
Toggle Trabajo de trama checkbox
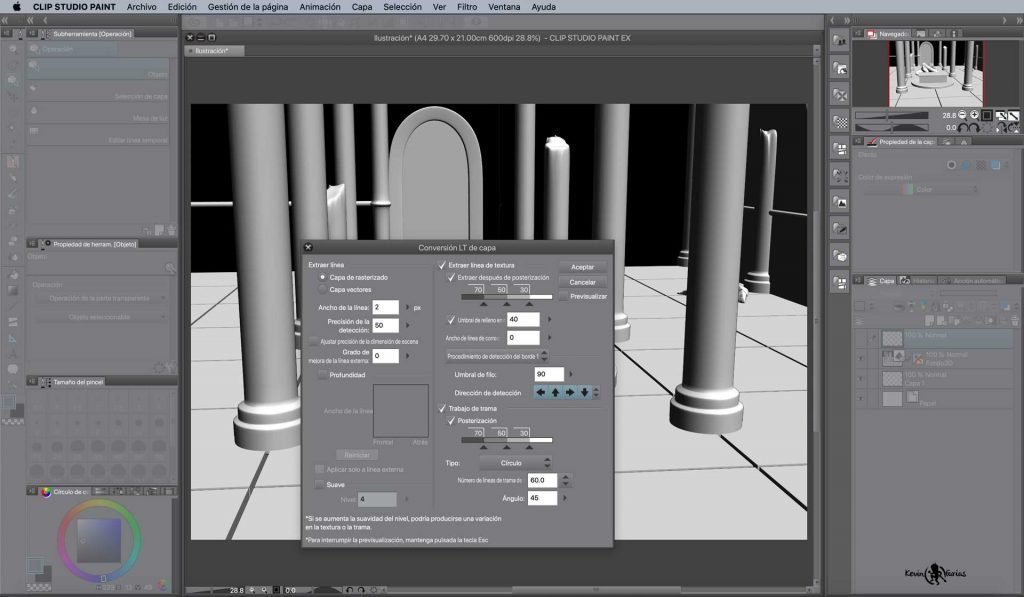[x=442, y=408]
